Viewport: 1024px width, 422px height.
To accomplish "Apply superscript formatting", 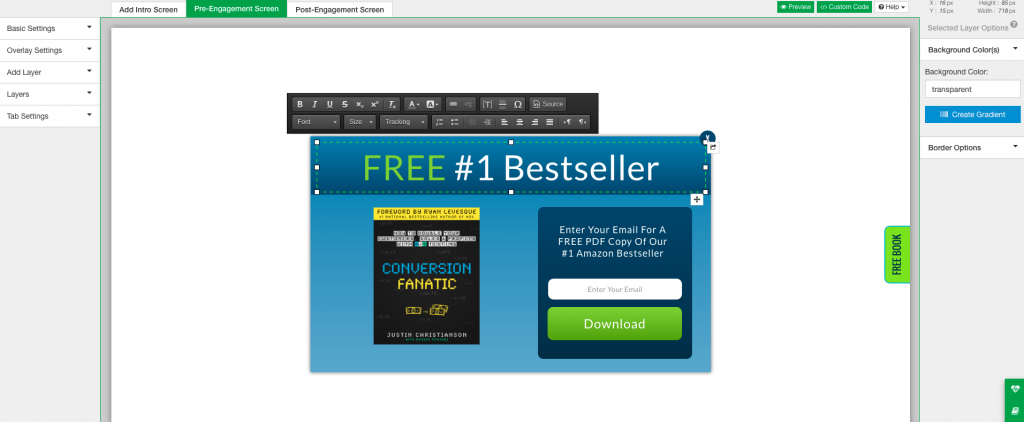I will [x=374, y=105].
